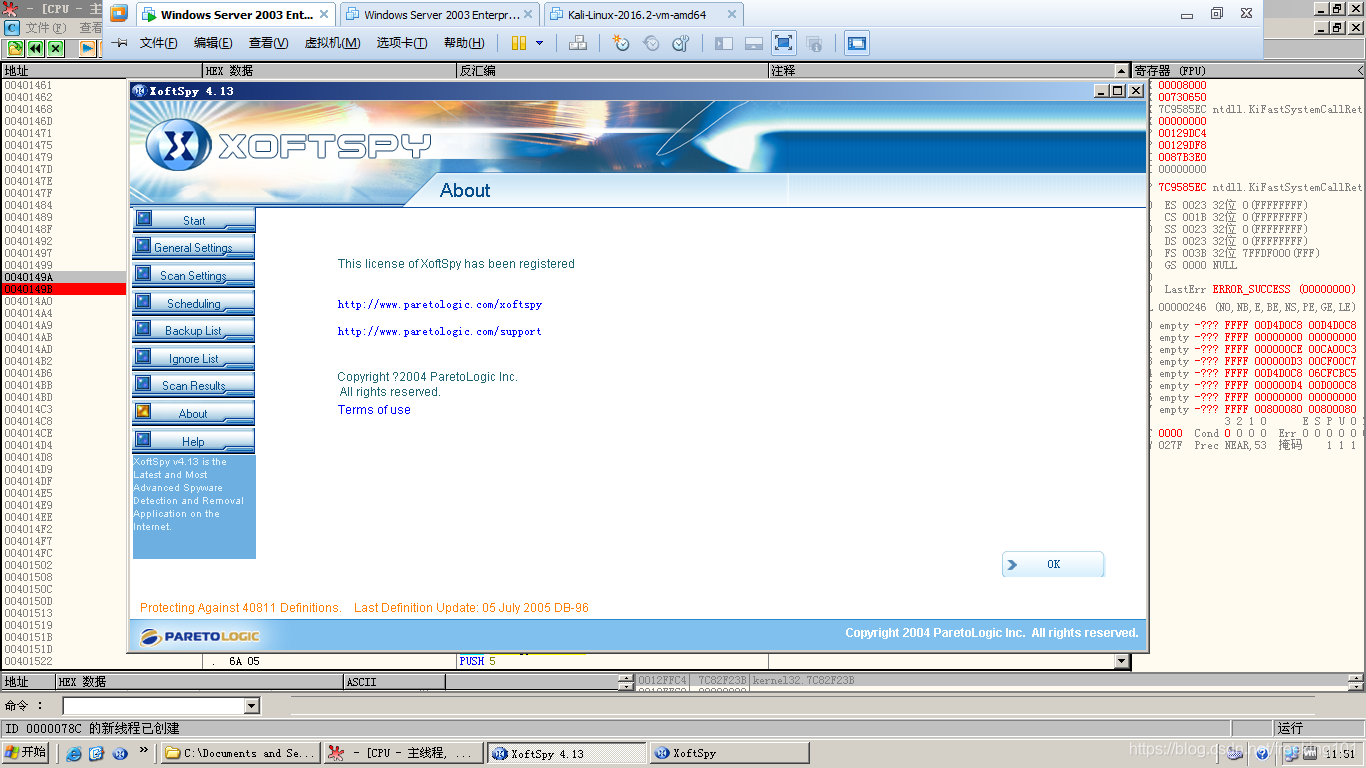The height and width of the screenshot is (768, 1366).
Task: Click the show library sidebar icon
Action: point(724,43)
